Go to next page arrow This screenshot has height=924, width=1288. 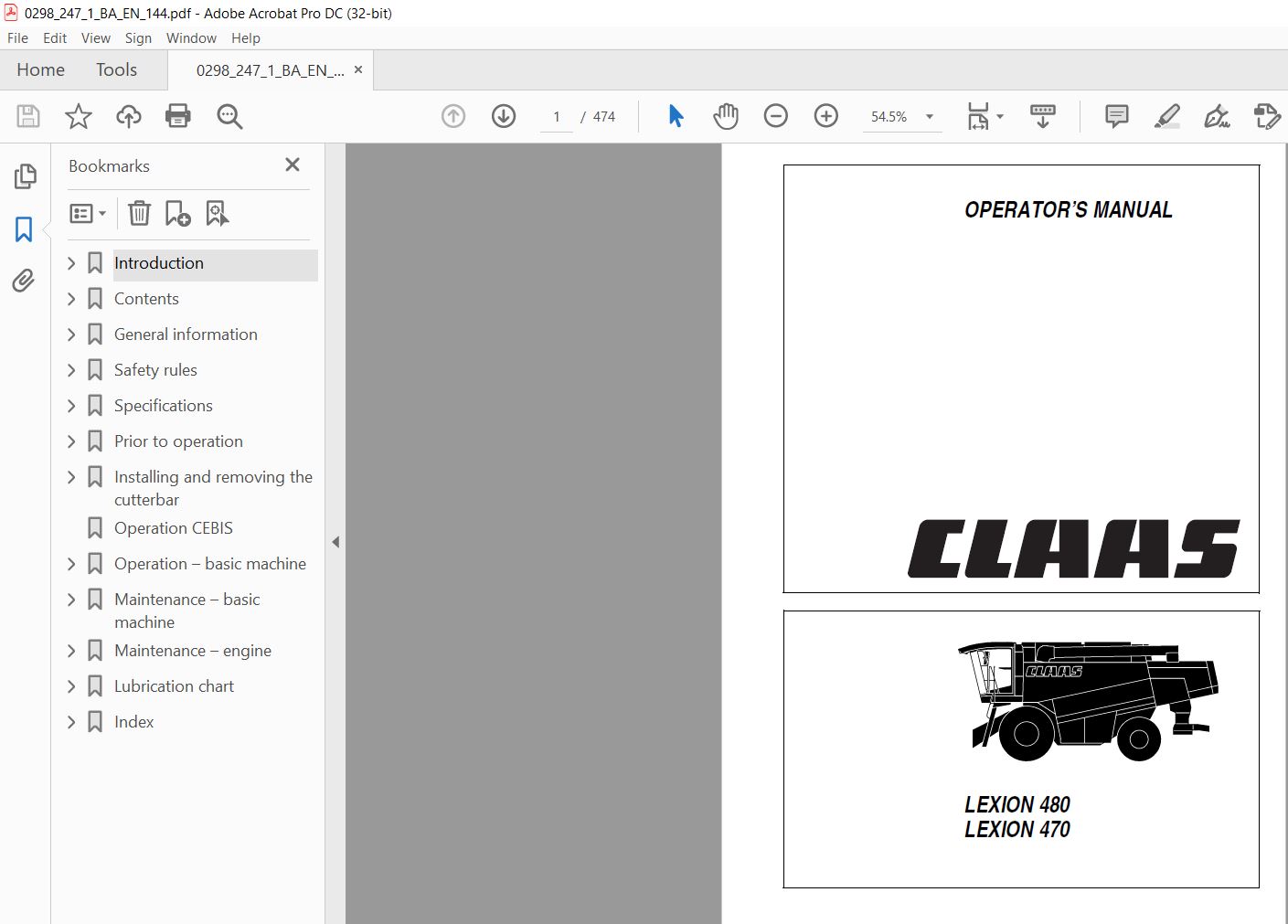(x=504, y=116)
